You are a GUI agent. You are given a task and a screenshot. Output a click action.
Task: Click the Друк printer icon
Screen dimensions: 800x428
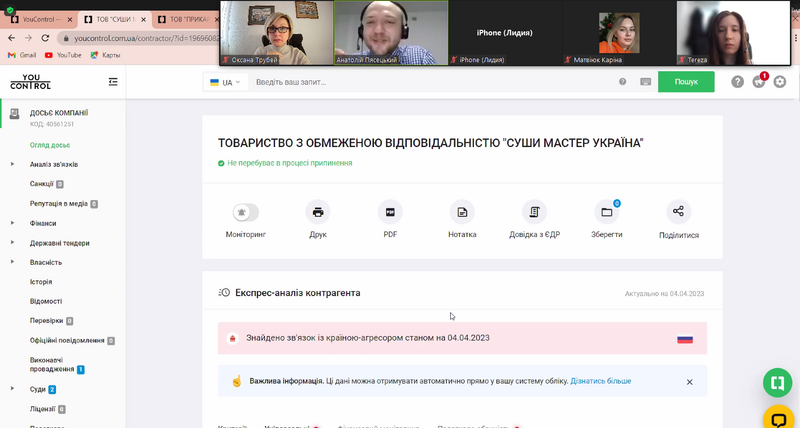318,212
